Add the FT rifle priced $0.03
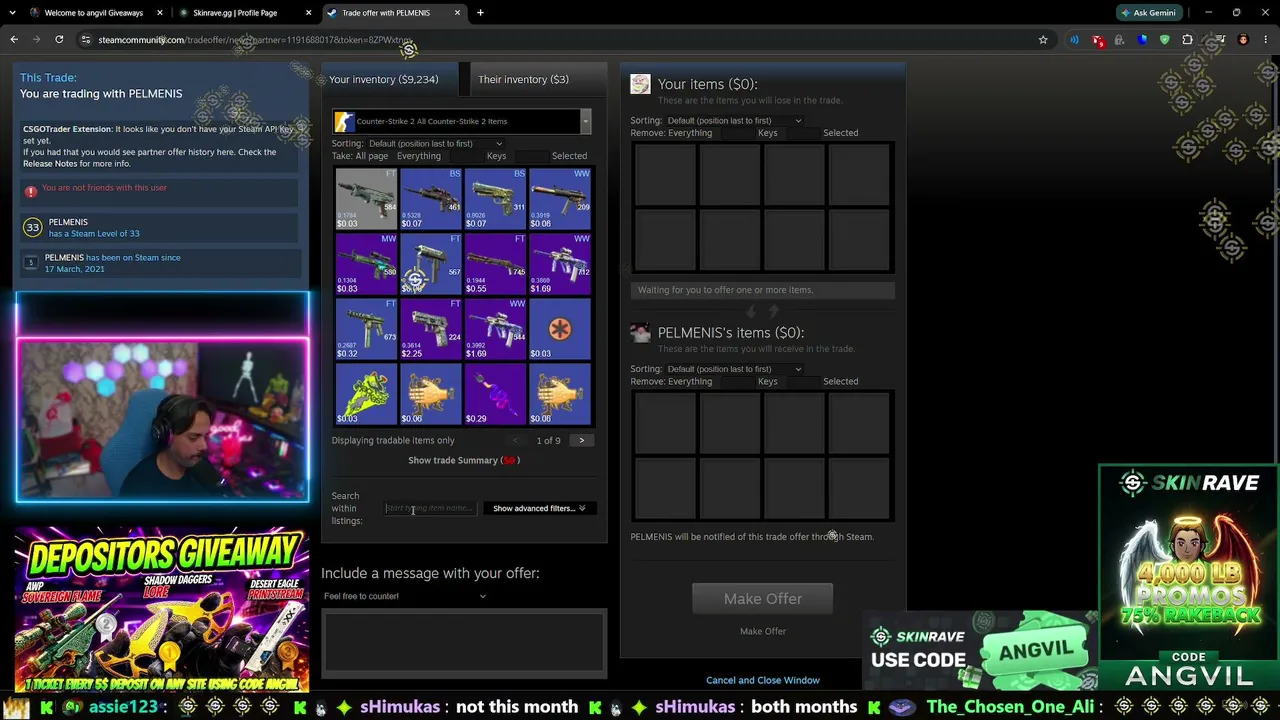Image resolution: width=1280 pixels, height=720 pixels. pos(366,198)
